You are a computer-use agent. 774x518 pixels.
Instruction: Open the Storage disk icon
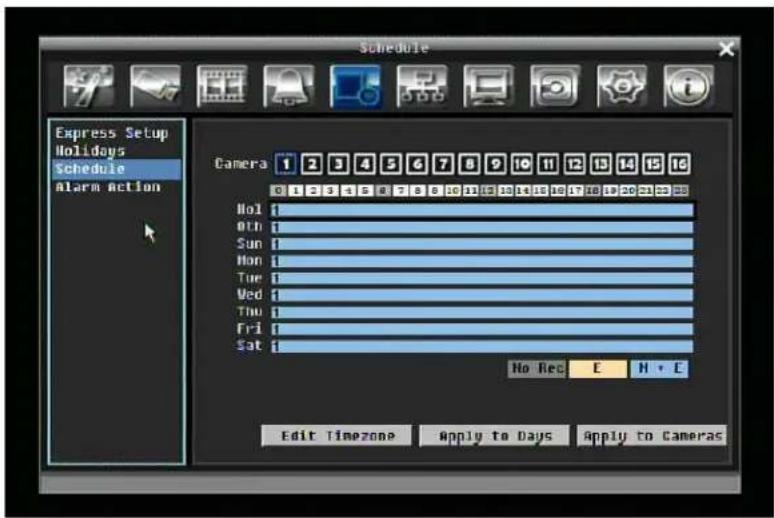[x=555, y=86]
